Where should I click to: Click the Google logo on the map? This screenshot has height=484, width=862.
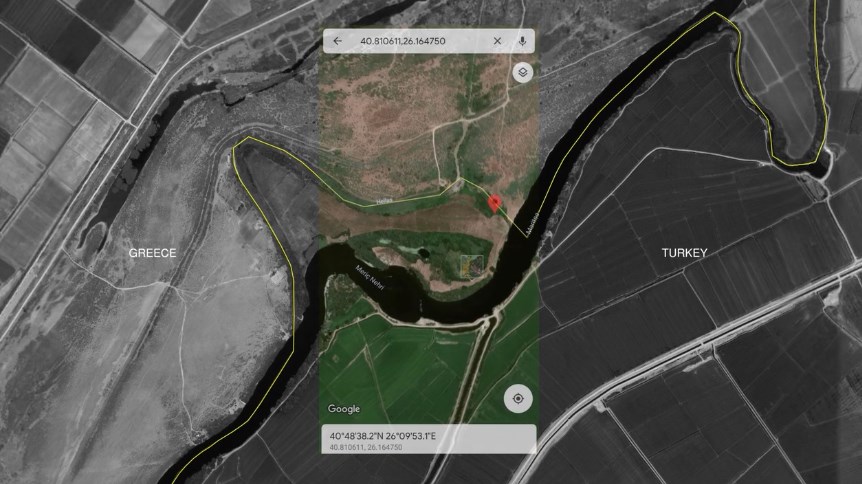point(344,409)
